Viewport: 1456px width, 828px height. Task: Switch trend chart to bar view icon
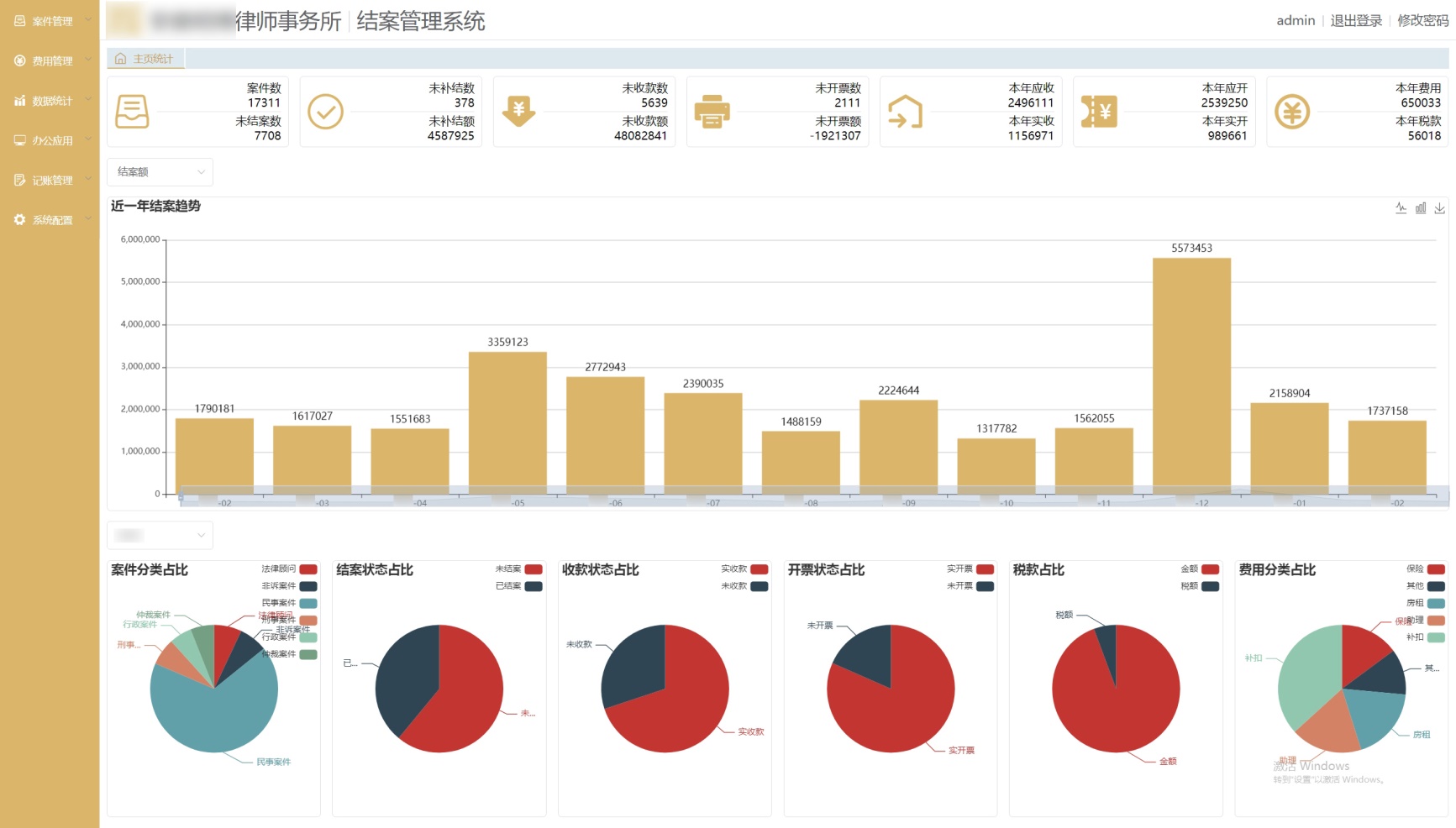point(1420,207)
